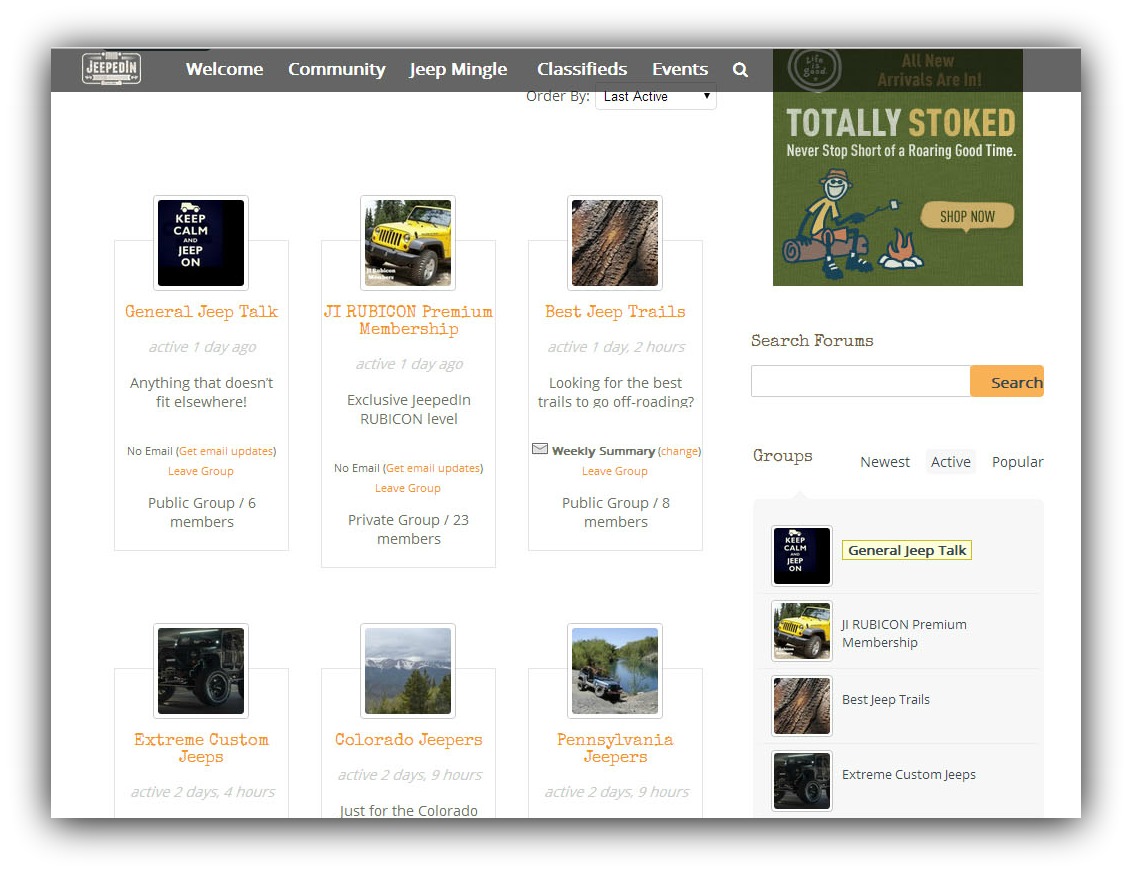Open the JI RUBICON Premium Membership card title
The width and height of the screenshot is (1132, 873).
click(x=408, y=320)
